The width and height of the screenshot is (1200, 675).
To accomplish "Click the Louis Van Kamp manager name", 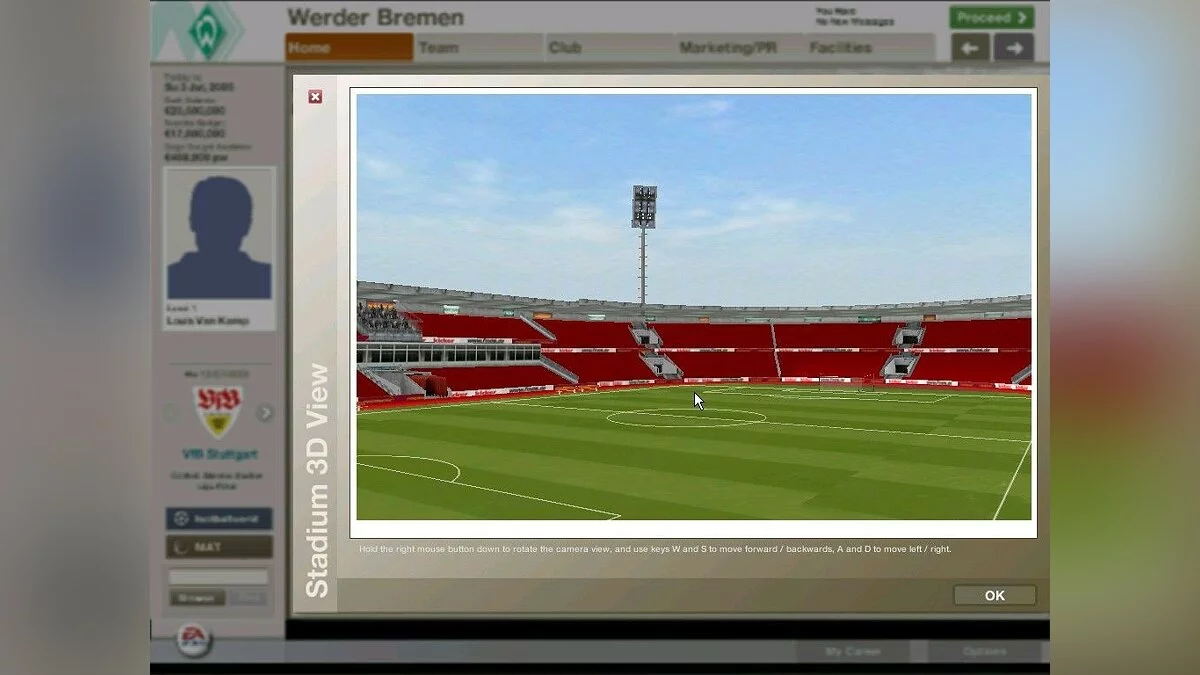I will pyautogui.click(x=206, y=322).
